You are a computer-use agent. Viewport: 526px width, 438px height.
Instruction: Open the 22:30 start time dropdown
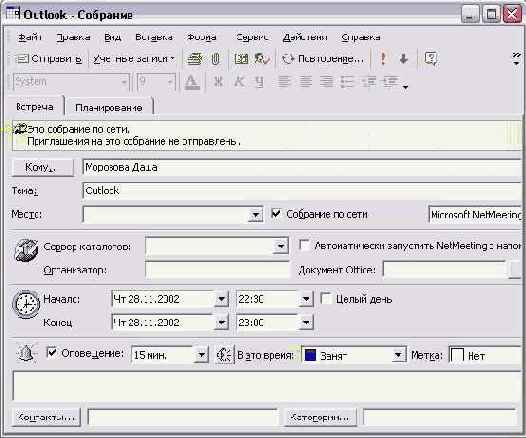(x=306, y=299)
